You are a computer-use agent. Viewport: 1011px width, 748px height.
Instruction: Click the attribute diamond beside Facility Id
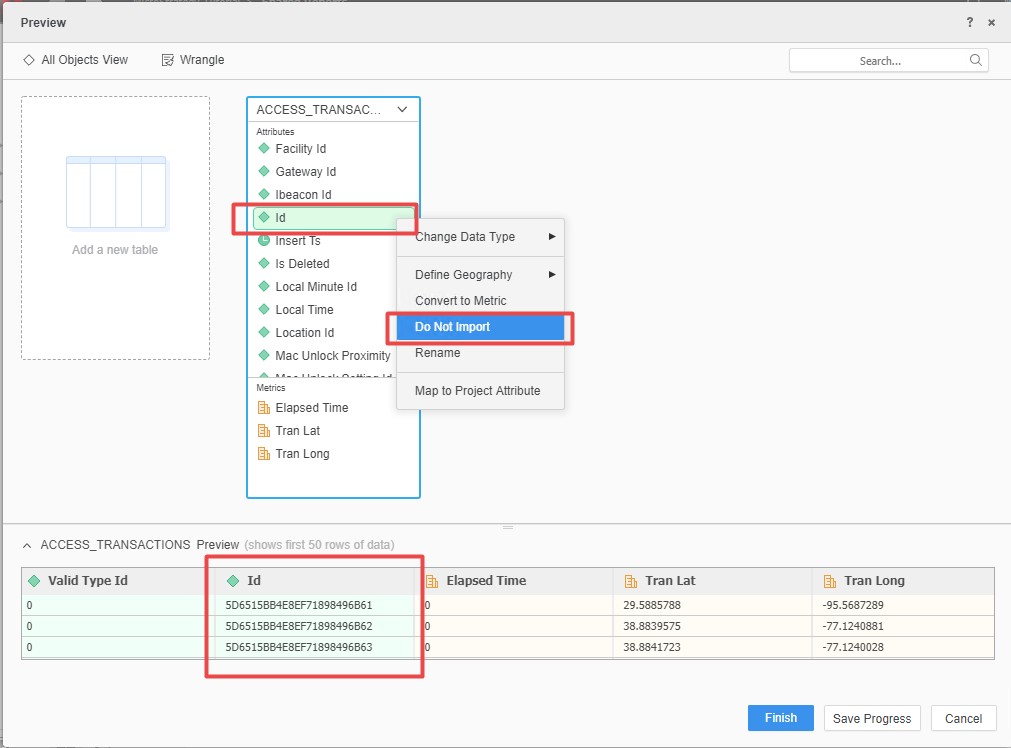coord(262,148)
